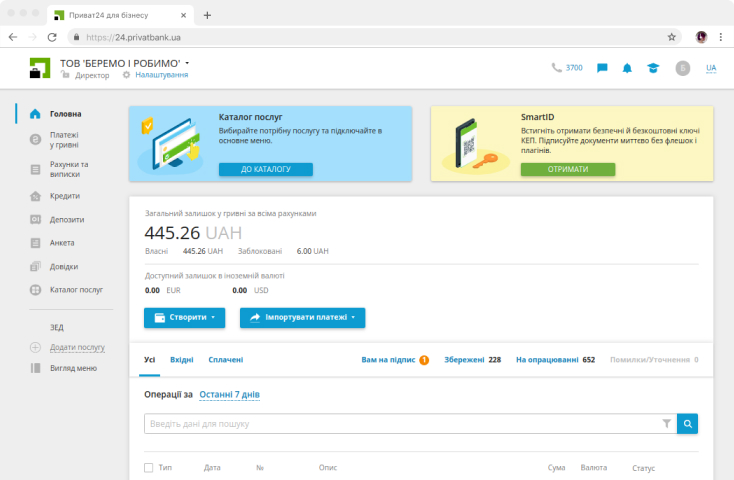
Task: Click the Кредити sidebar icon
Action: [35, 196]
